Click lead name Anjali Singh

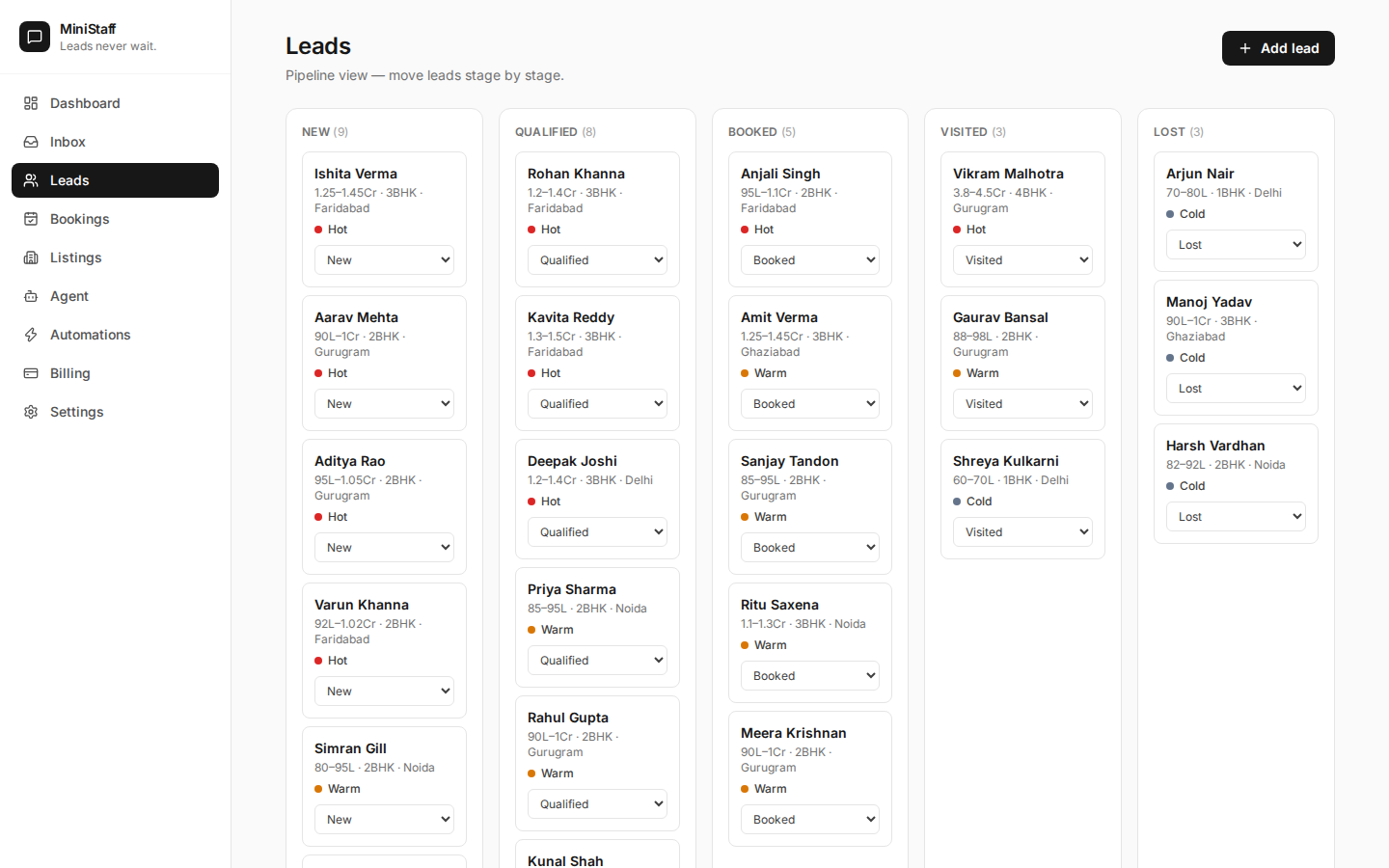coord(780,174)
